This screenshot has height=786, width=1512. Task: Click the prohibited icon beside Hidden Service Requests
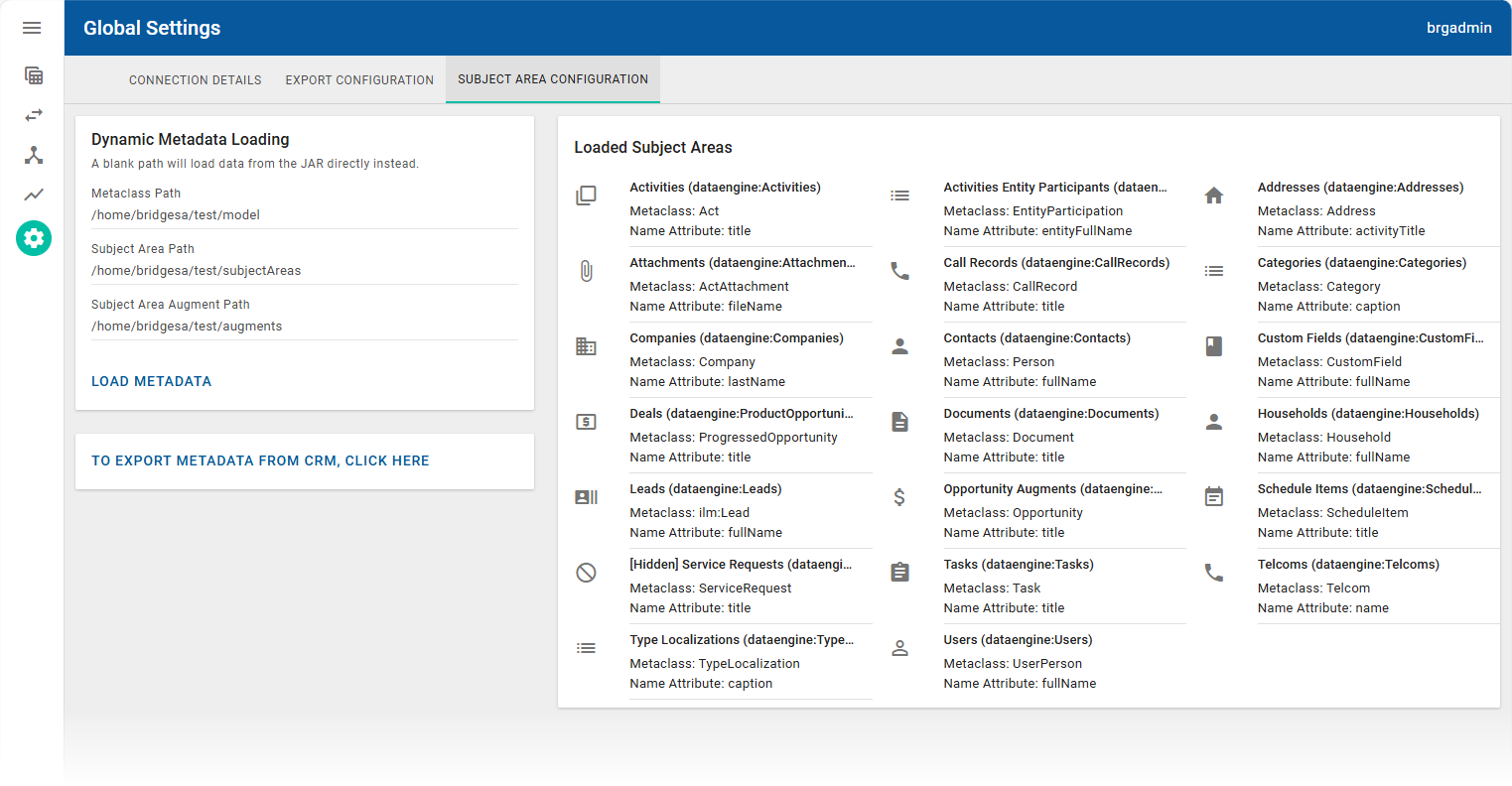(x=586, y=573)
